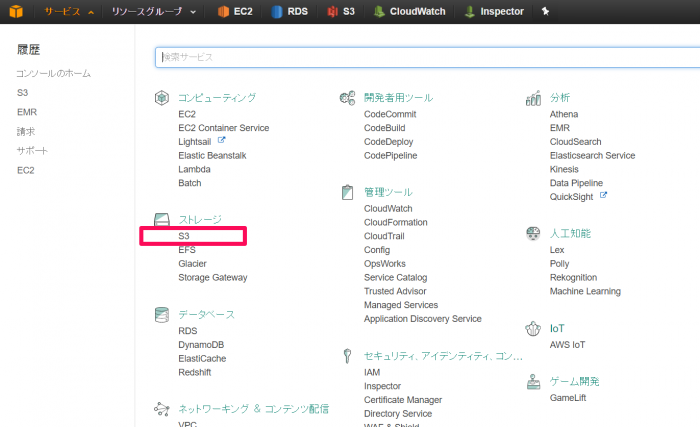
Task: Open Trusted Advisor service
Action: (395, 291)
